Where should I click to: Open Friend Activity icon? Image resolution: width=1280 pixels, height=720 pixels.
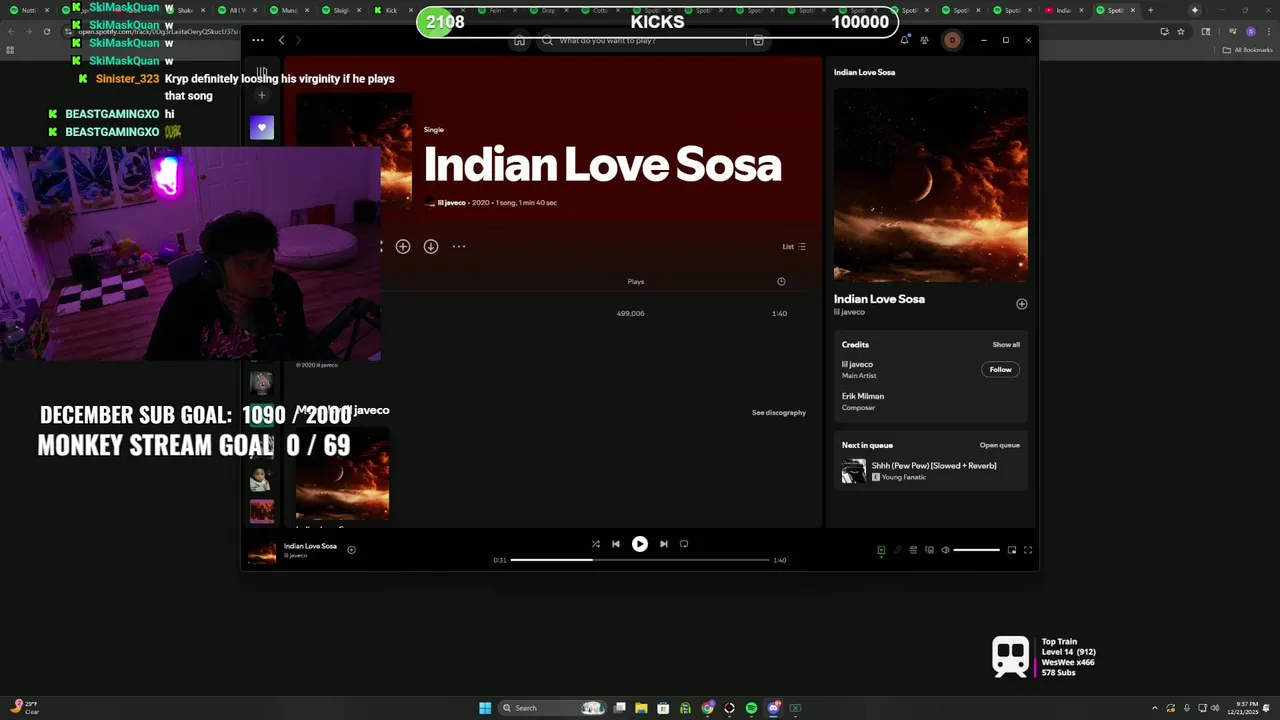pyautogui.click(x=924, y=41)
